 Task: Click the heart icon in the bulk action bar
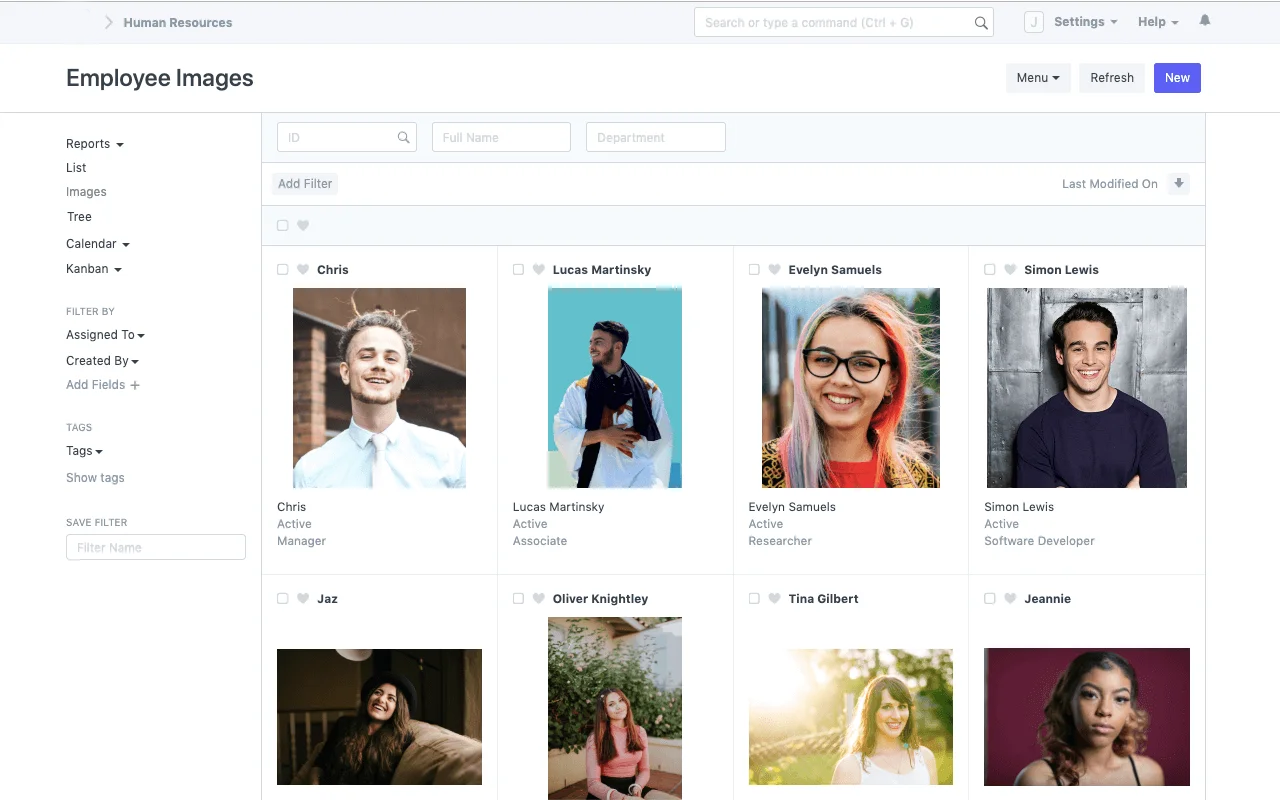(x=302, y=225)
